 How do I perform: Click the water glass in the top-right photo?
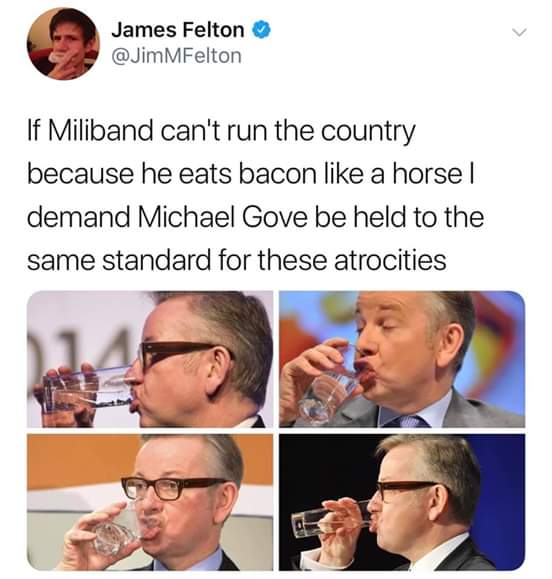(329, 390)
